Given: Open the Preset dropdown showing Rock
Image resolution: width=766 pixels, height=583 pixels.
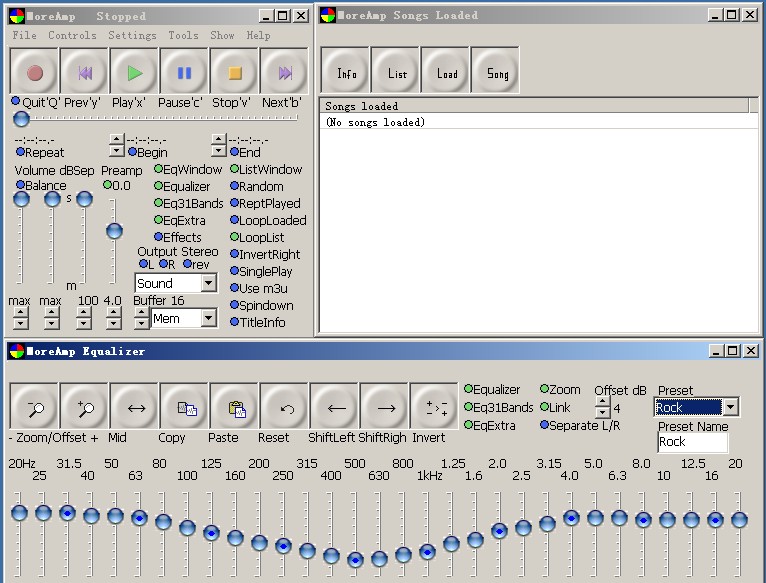Looking at the screenshot, I should pyautogui.click(x=730, y=407).
